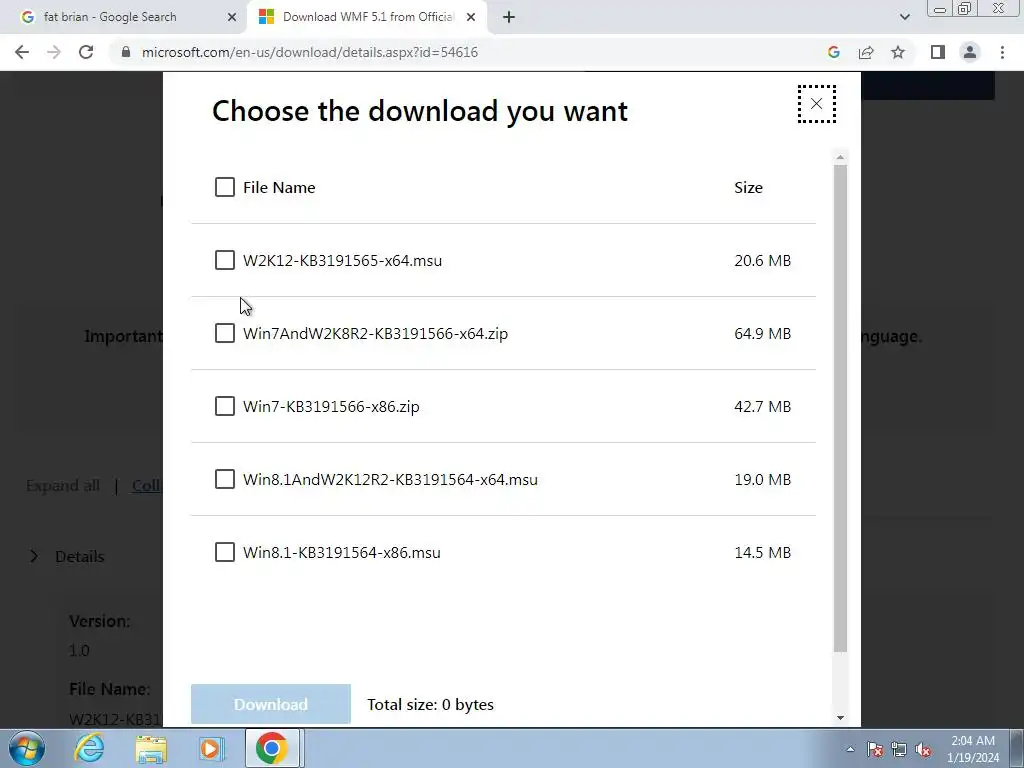Image resolution: width=1024 pixels, height=768 pixels.
Task: Expand the Details section chevron
Action: (34, 556)
